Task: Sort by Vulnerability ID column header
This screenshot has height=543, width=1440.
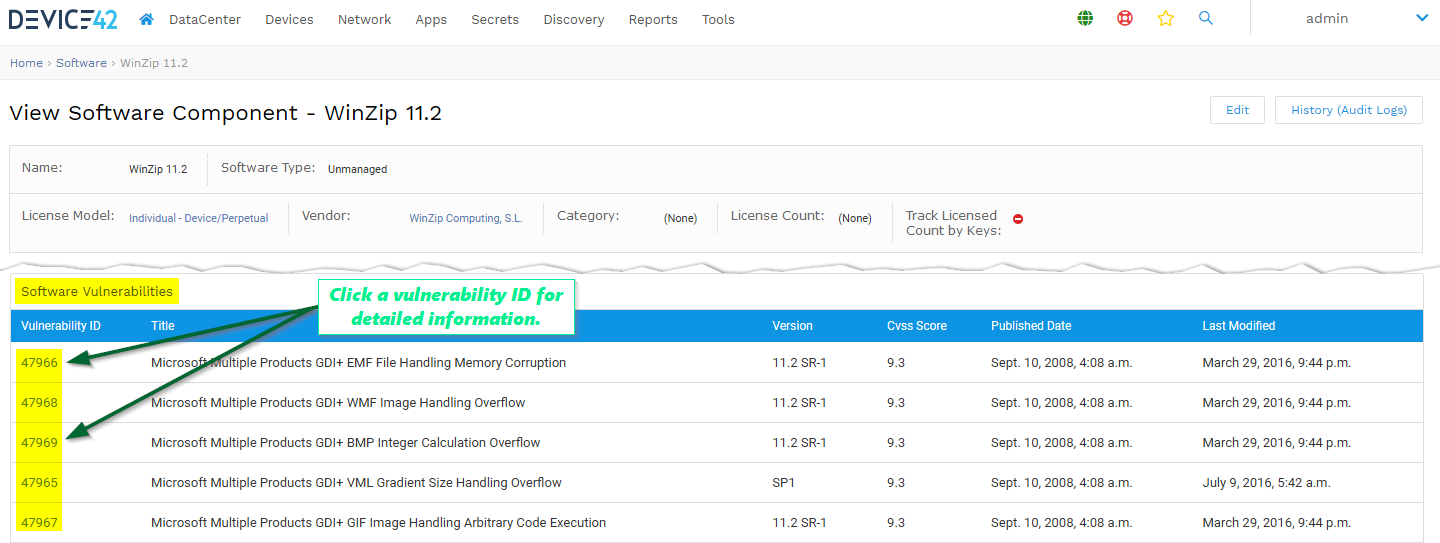Action: point(61,326)
